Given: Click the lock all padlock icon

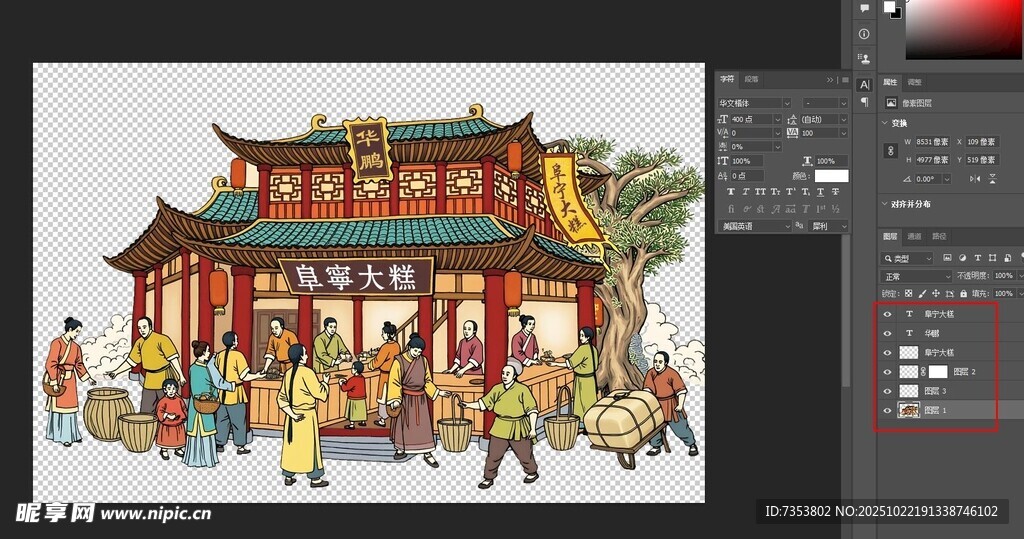Looking at the screenshot, I should [x=966, y=293].
